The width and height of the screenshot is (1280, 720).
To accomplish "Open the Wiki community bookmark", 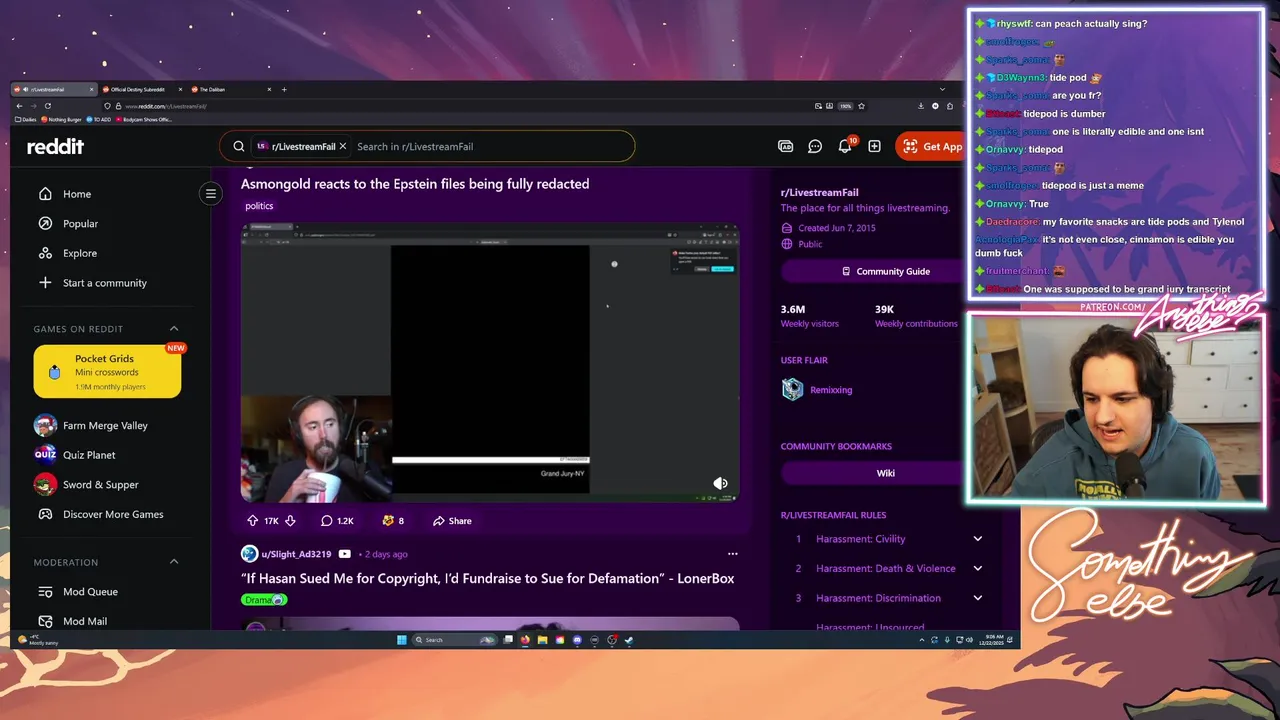I will [886, 473].
